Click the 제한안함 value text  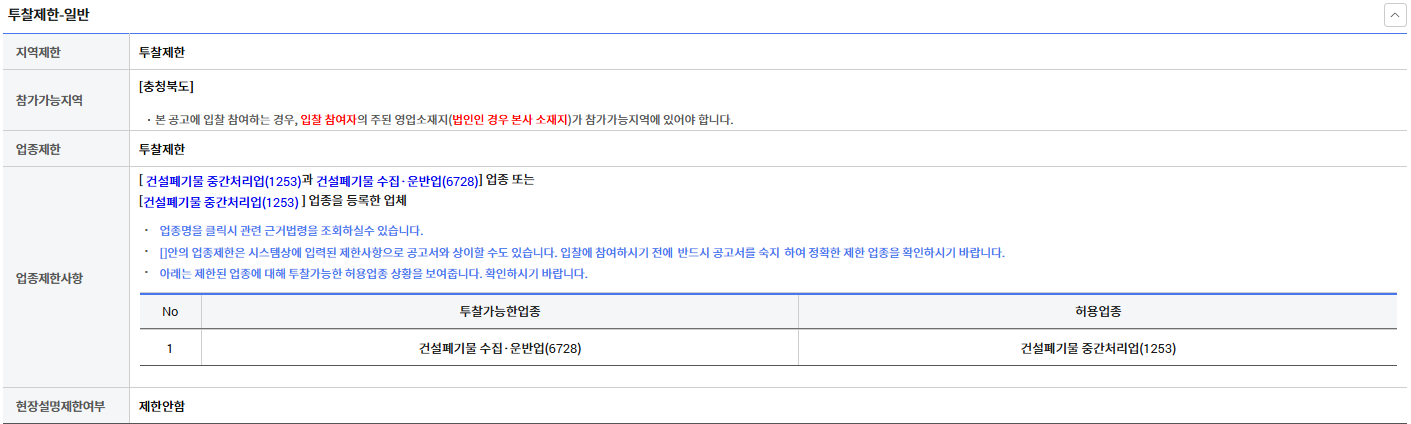coord(162,406)
